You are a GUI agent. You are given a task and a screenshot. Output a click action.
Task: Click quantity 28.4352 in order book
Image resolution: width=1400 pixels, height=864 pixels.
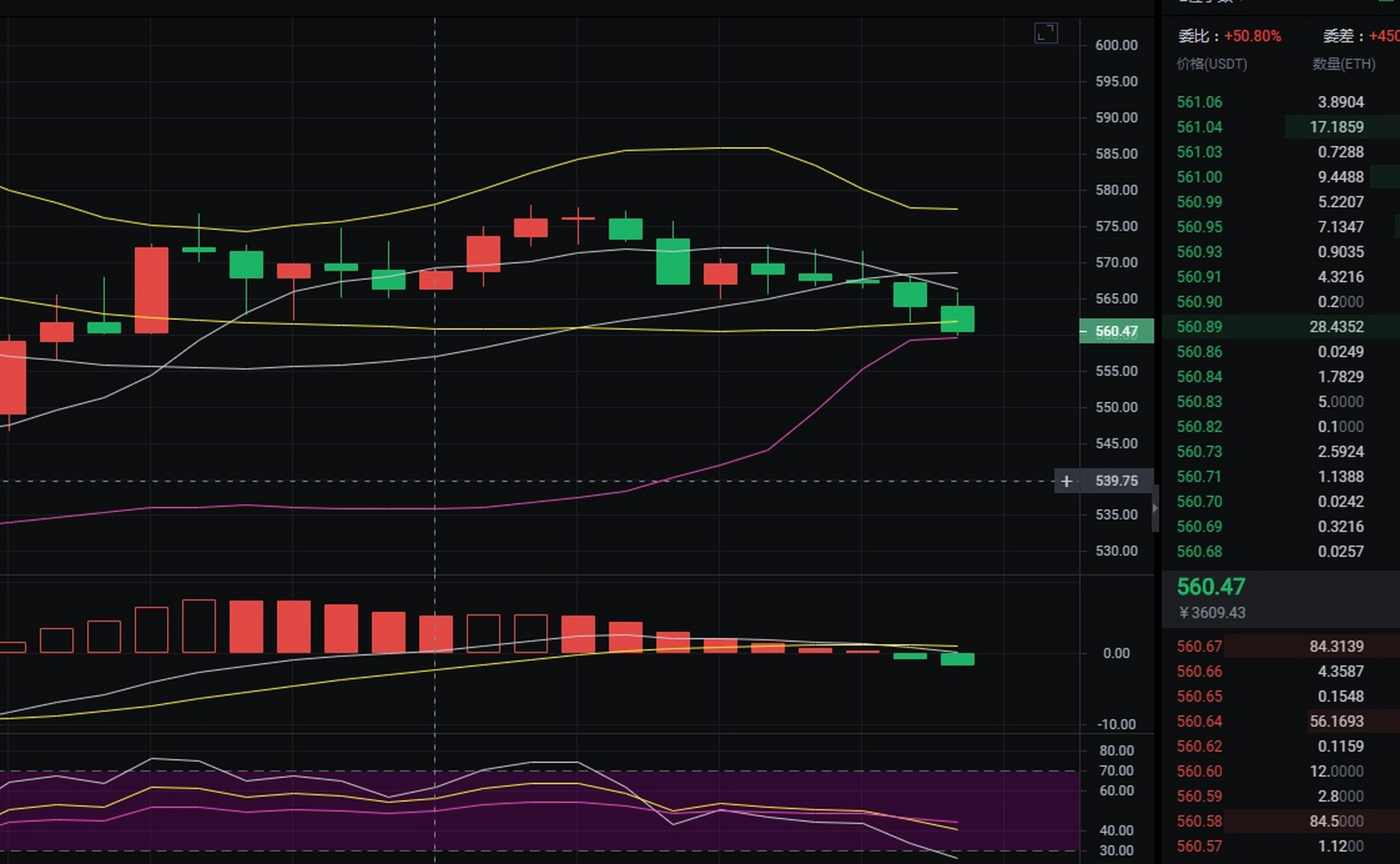pos(1337,327)
